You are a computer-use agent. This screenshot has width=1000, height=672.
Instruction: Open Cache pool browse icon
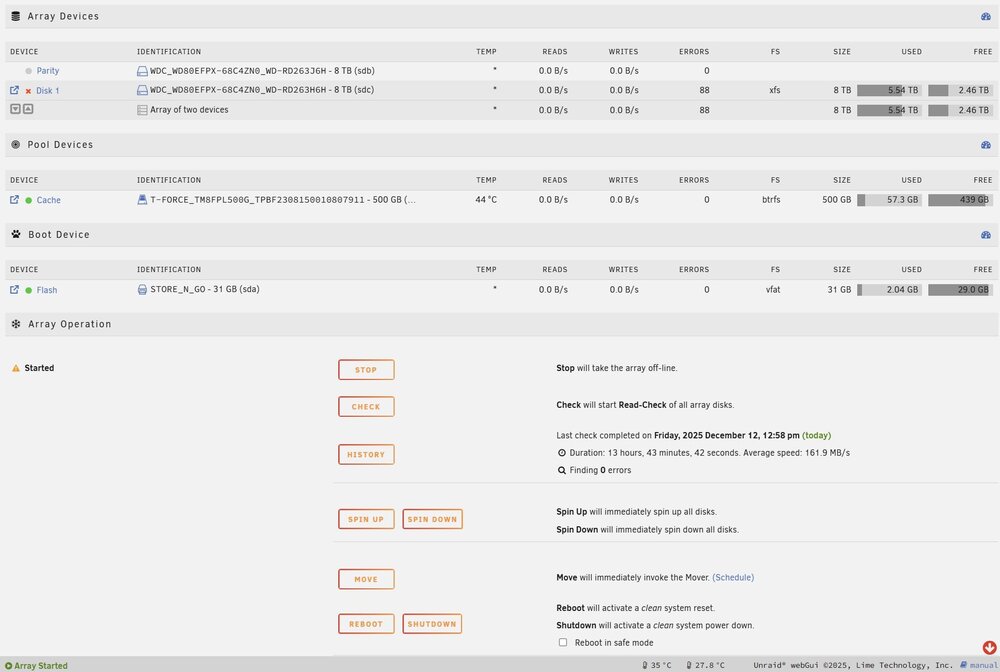pos(14,200)
